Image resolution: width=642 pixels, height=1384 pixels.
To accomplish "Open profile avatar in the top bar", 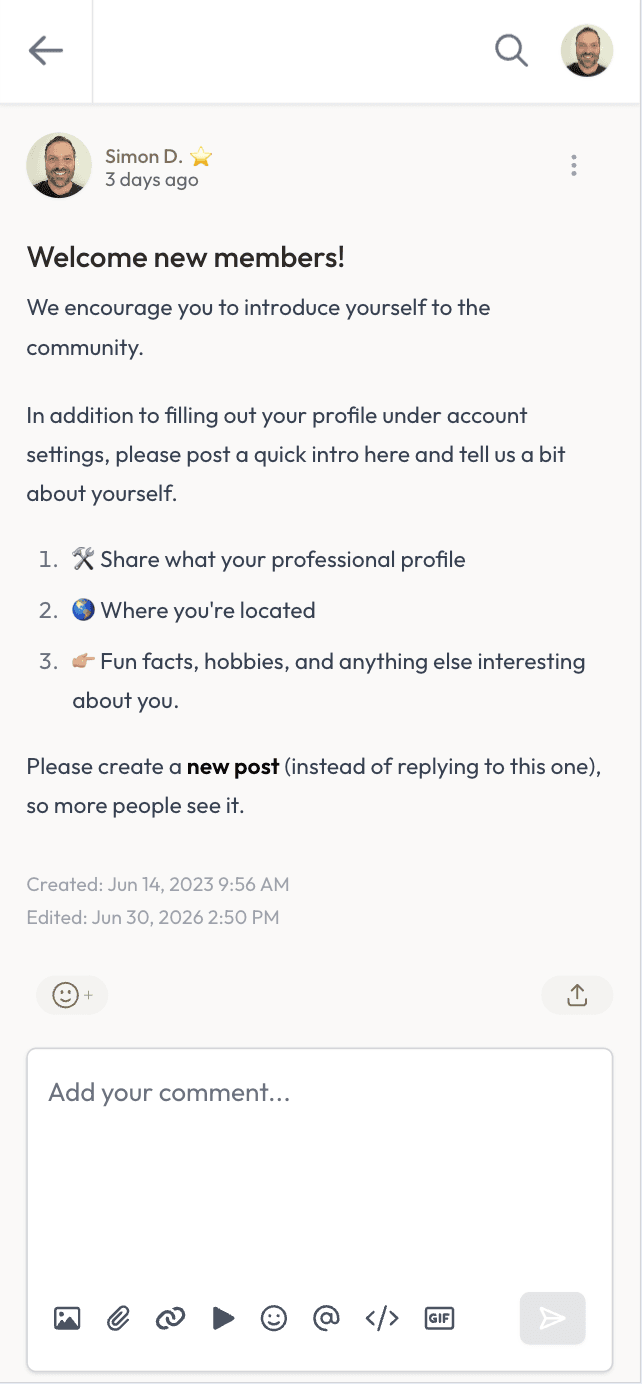I will tap(587, 51).
